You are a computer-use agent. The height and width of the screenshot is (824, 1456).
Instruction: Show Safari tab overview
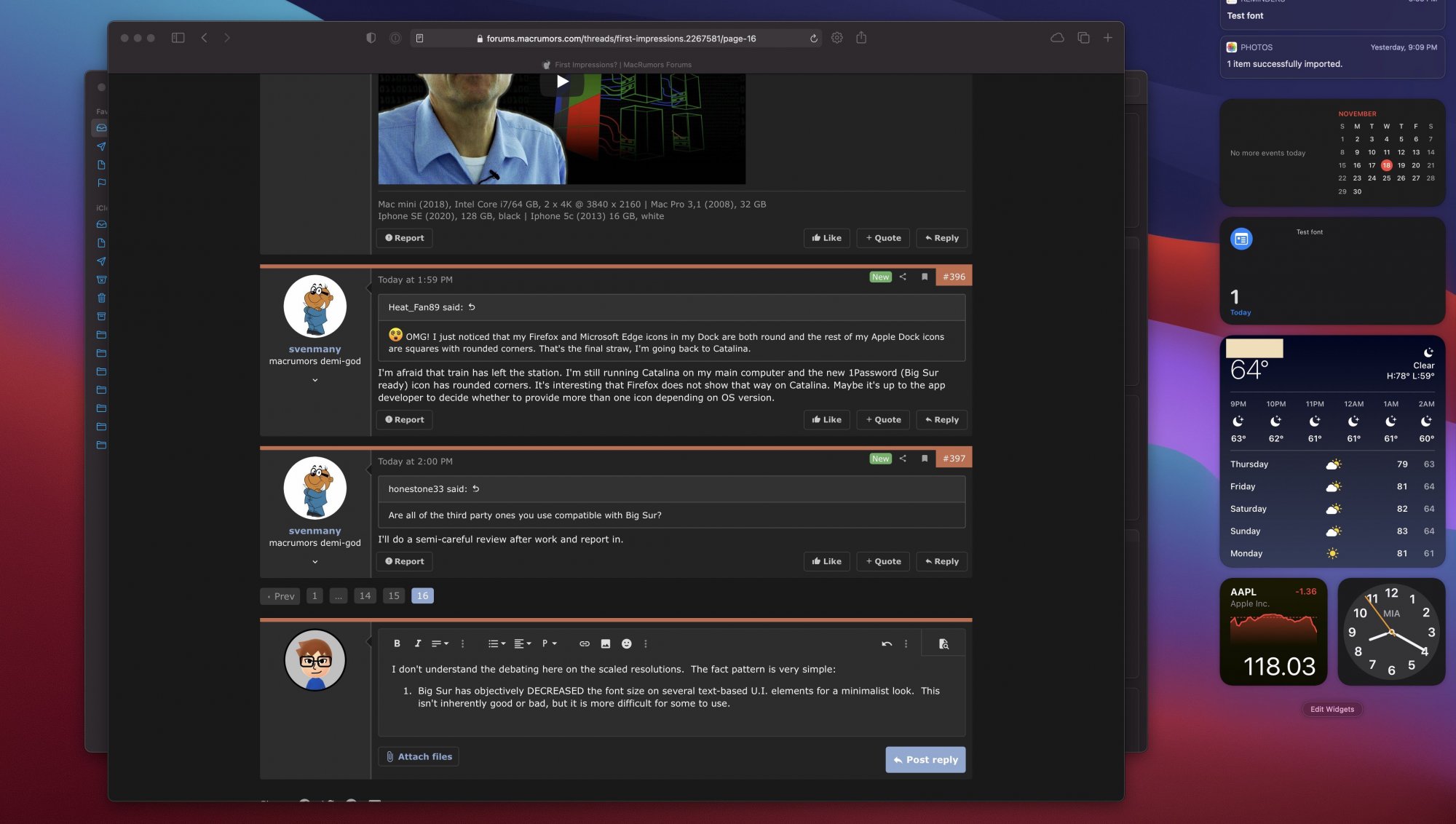pyautogui.click(x=1083, y=38)
